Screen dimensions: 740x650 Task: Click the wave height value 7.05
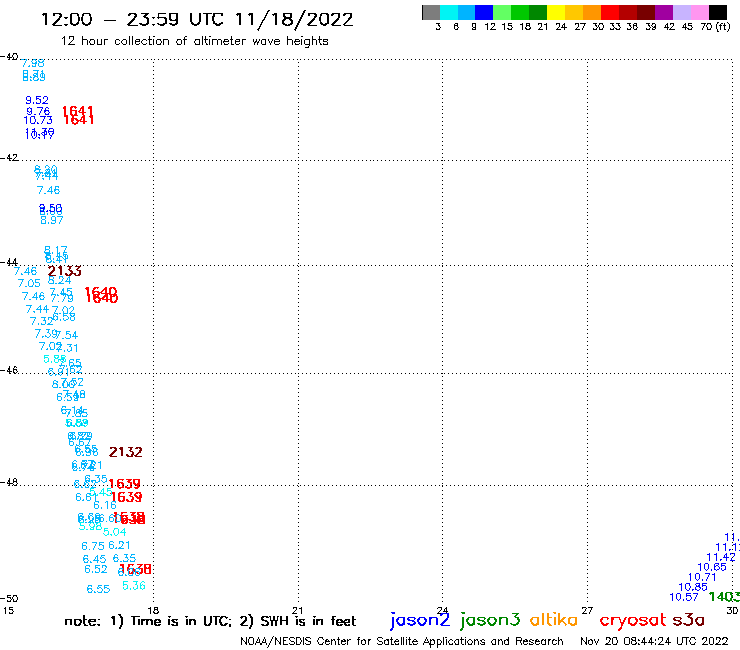point(29,283)
